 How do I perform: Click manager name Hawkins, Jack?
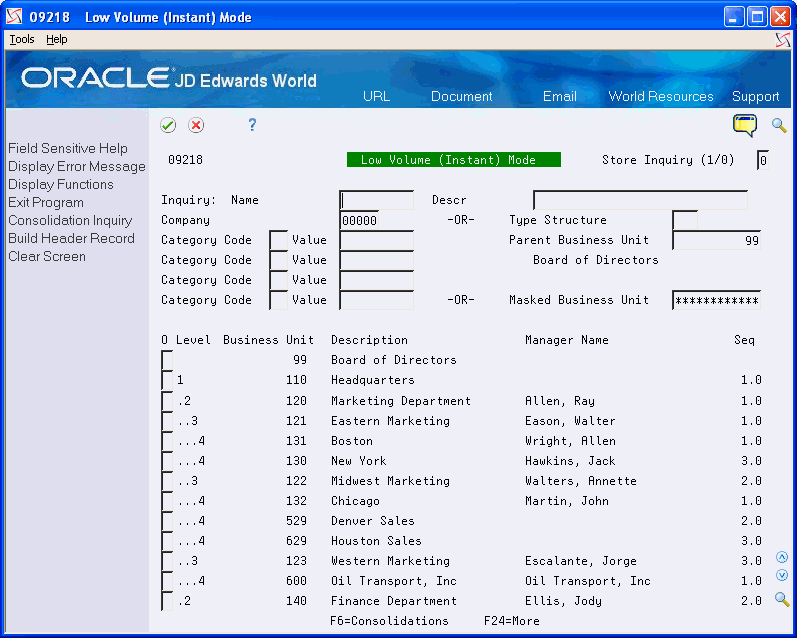[570, 461]
